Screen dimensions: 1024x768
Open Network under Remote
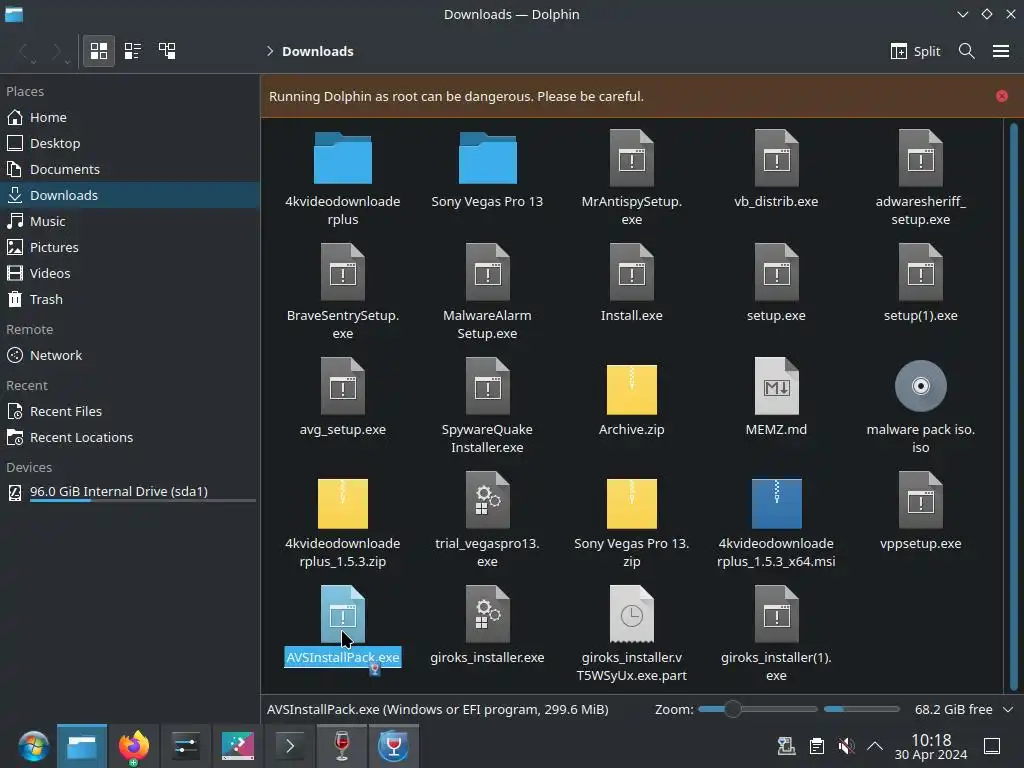129,355
